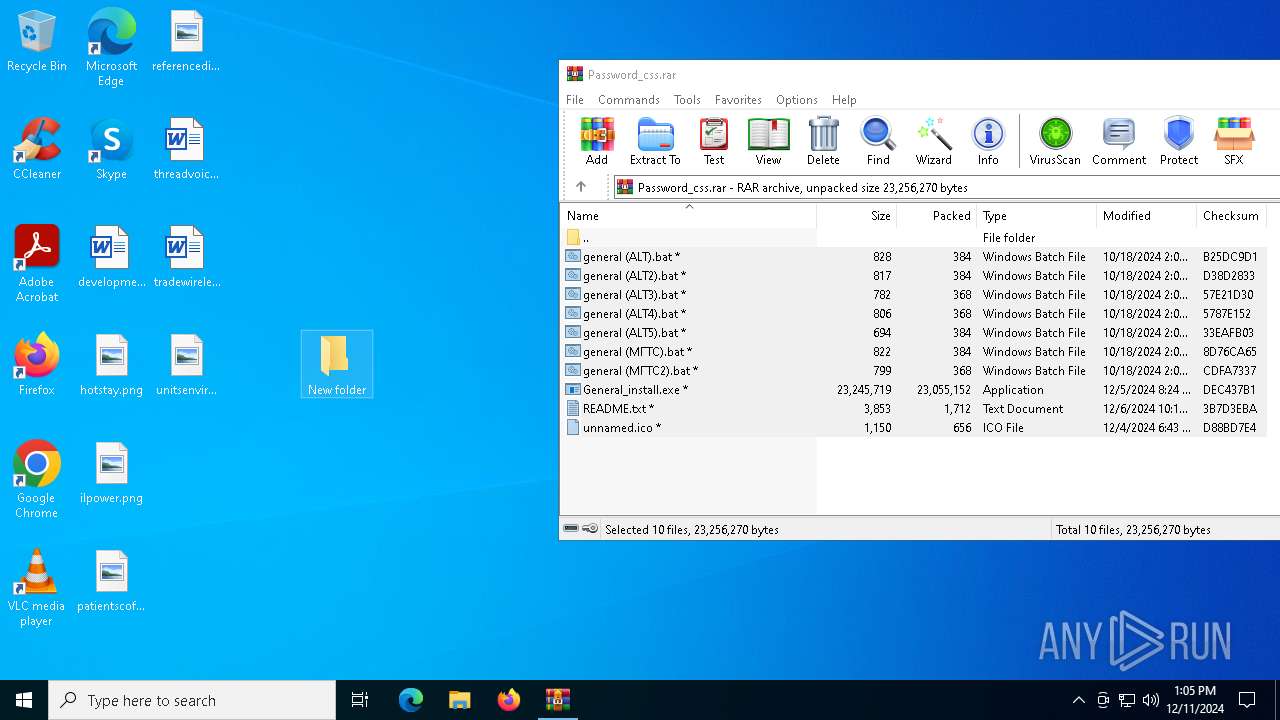
Task: Select general (МГТС).bat file
Action: [913, 352]
